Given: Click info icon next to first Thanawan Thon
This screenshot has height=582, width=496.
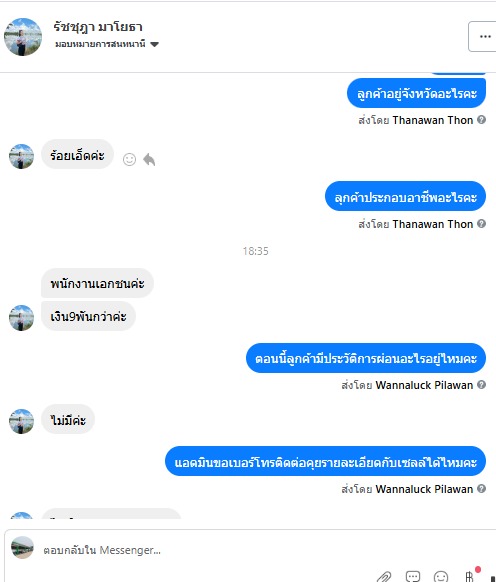Looking at the screenshot, I should (x=481, y=120).
